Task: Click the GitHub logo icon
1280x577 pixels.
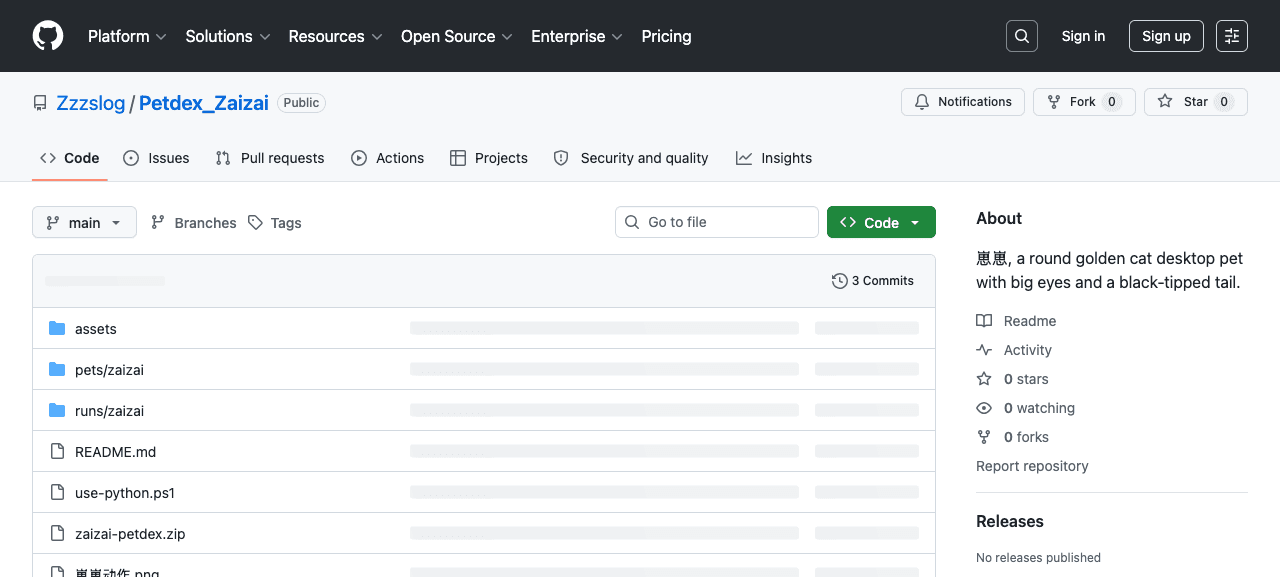Action: coord(48,36)
